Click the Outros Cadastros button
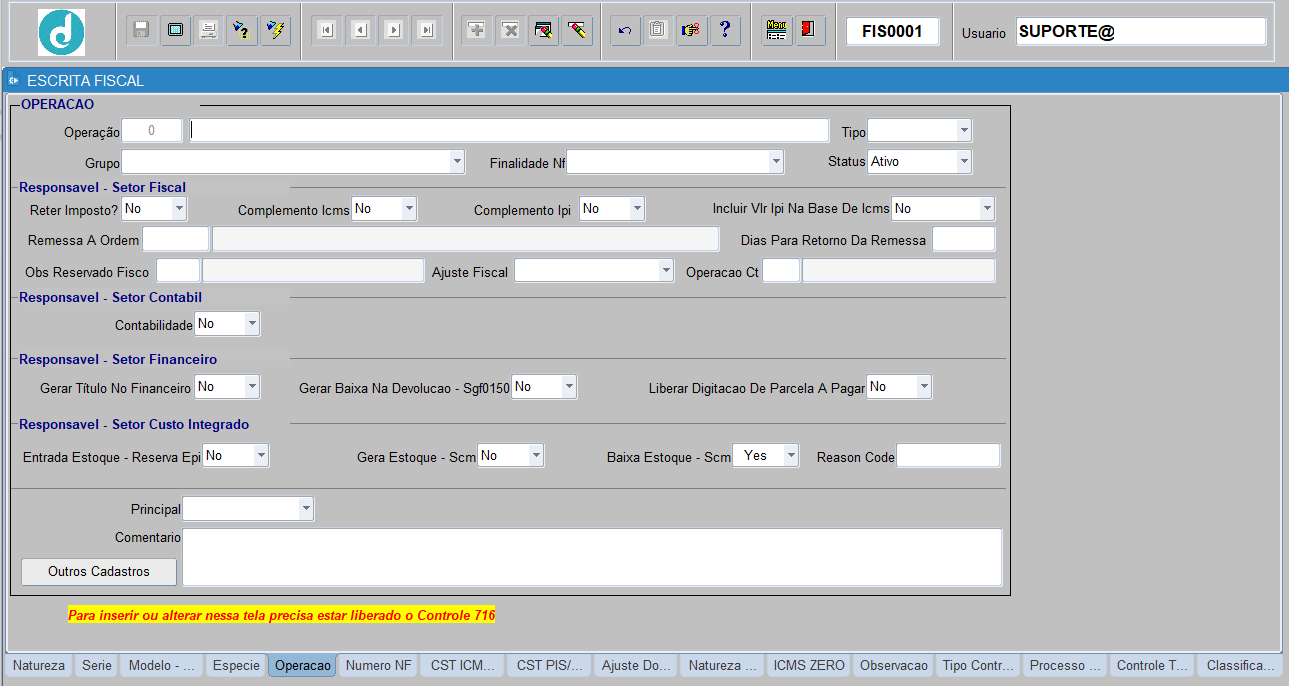1289x686 pixels. pyautogui.click(x=99, y=571)
